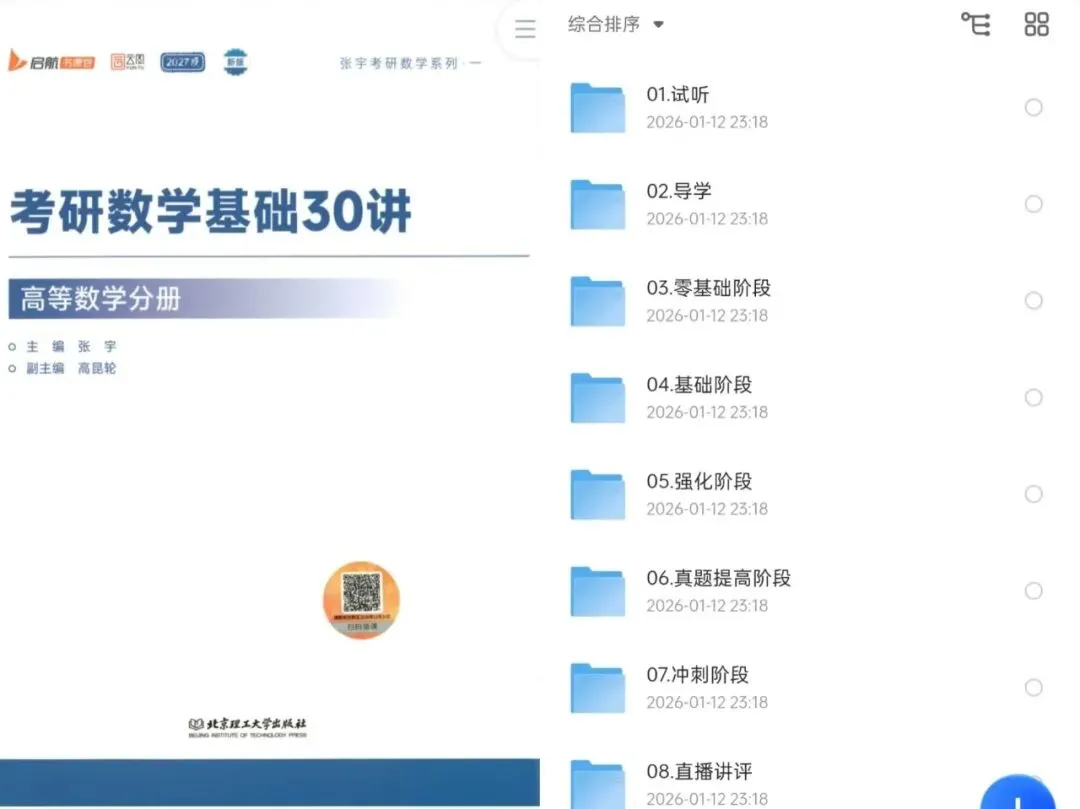Open the 01.试听 folder icon
Screen dimensions: 1080x809
[597, 107]
